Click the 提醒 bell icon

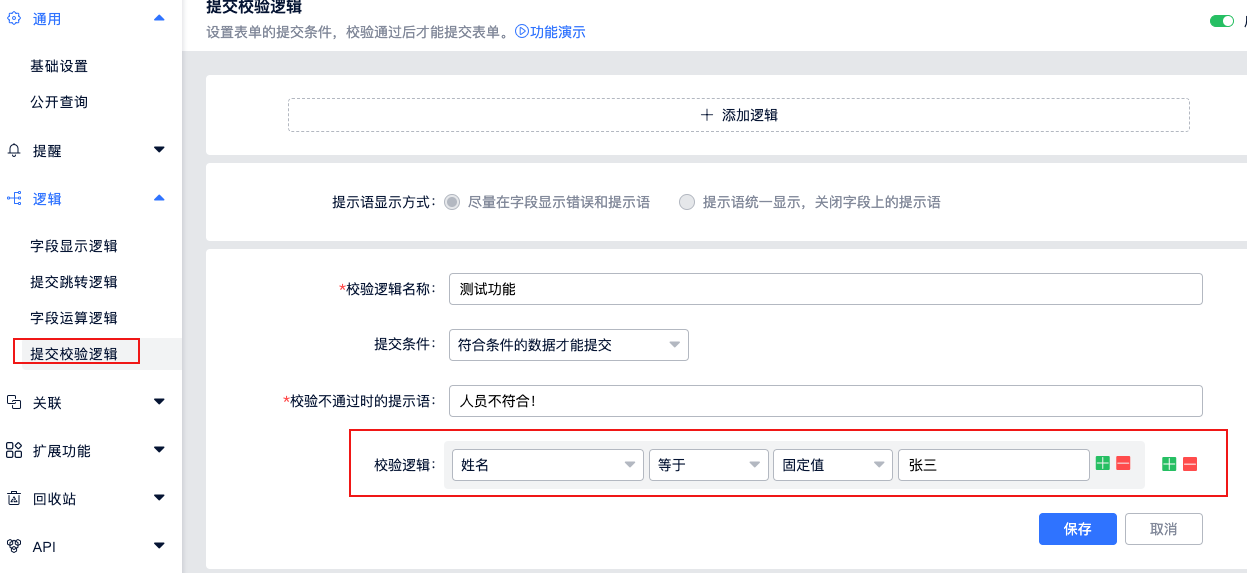14,151
